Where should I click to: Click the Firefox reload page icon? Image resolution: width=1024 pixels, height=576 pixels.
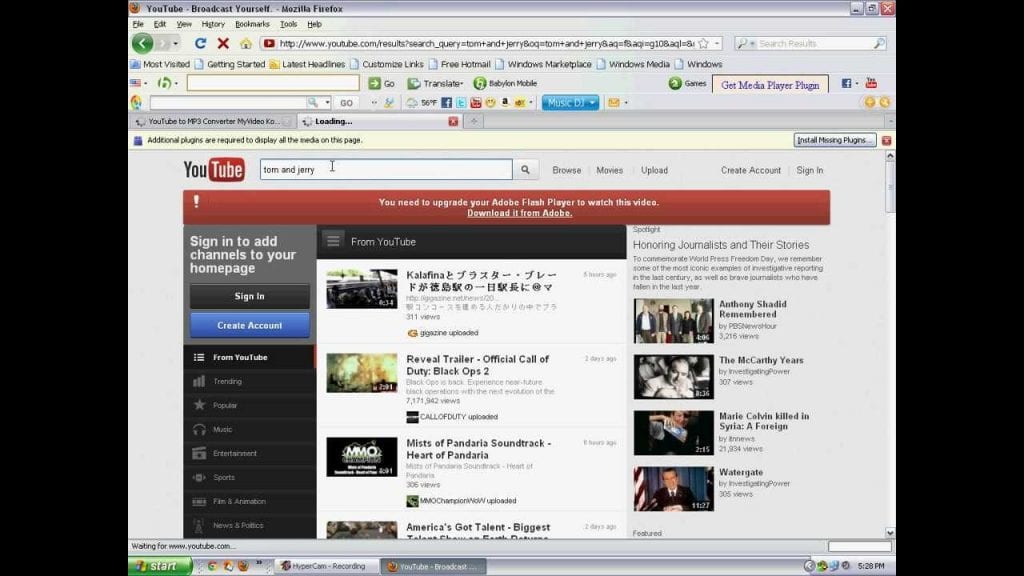point(200,44)
